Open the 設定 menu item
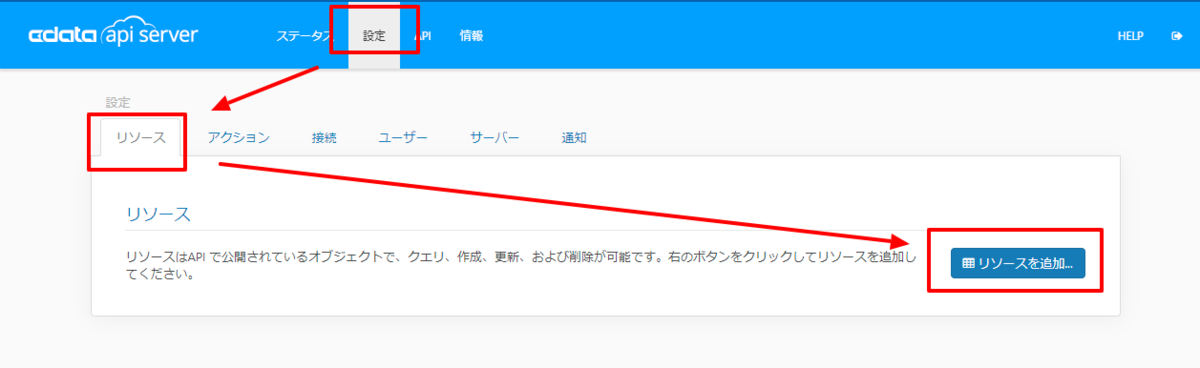The width and height of the screenshot is (1200, 368). point(374,36)
